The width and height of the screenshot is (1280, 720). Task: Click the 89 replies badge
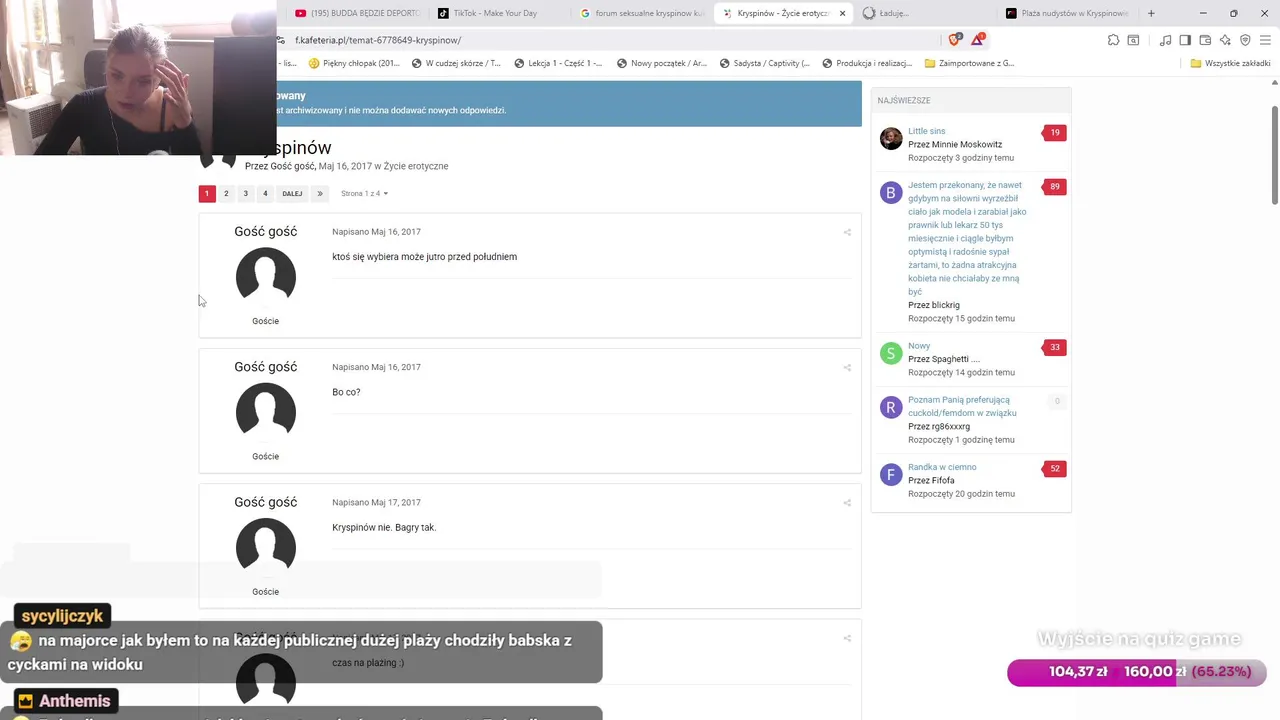tap(1055, 186)
